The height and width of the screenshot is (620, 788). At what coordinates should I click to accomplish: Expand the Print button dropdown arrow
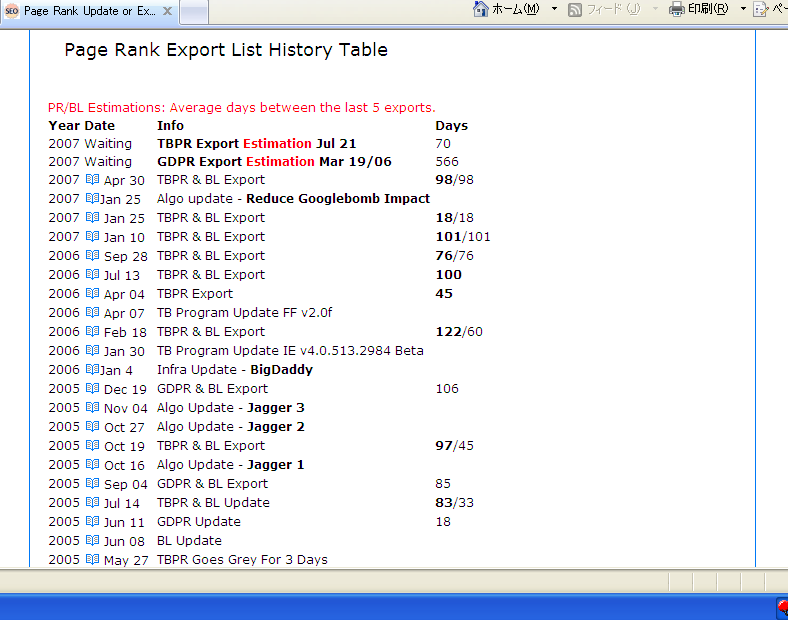point(743,9)
